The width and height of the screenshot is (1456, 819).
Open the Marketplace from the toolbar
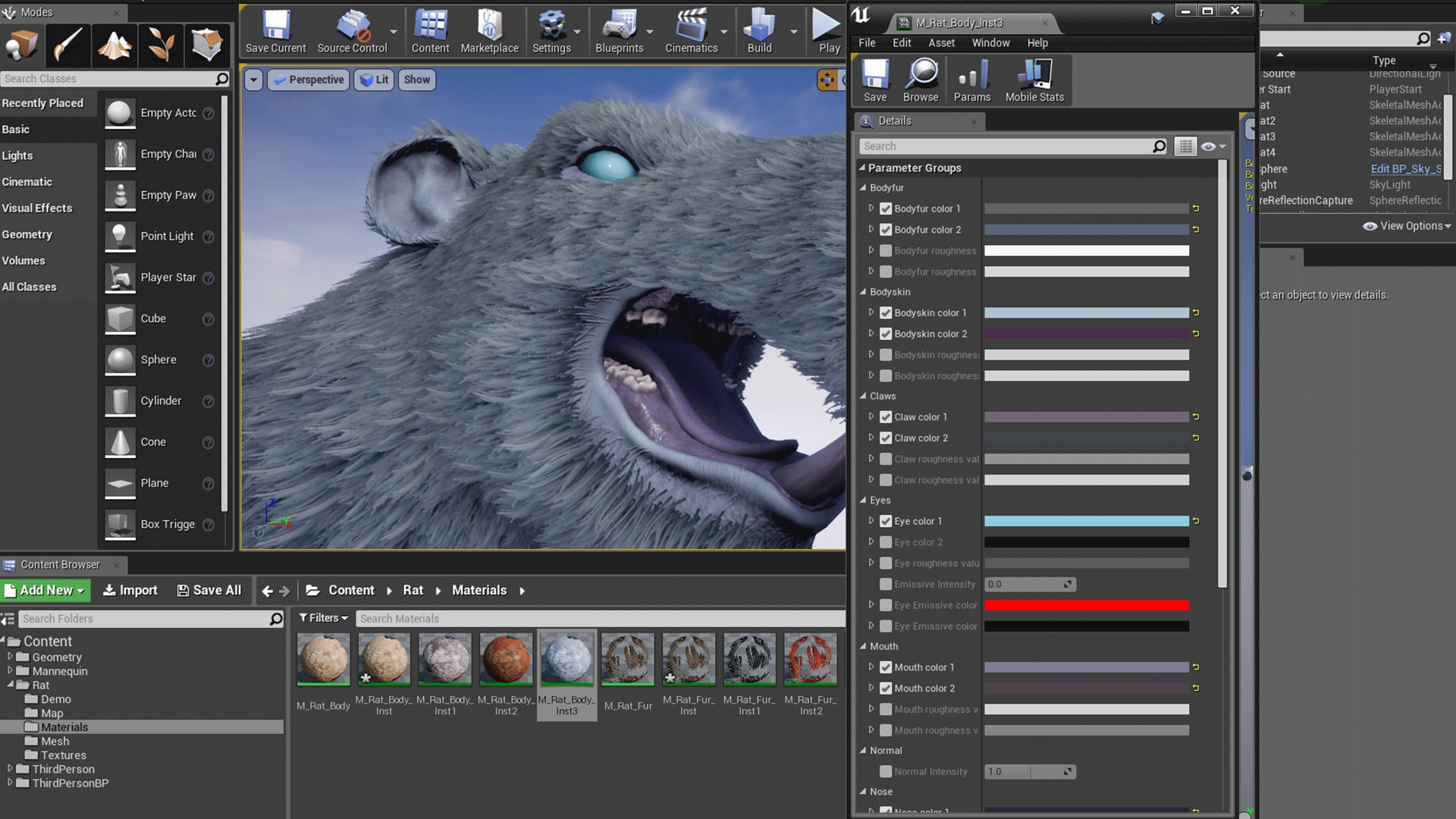tap(489, 30)
